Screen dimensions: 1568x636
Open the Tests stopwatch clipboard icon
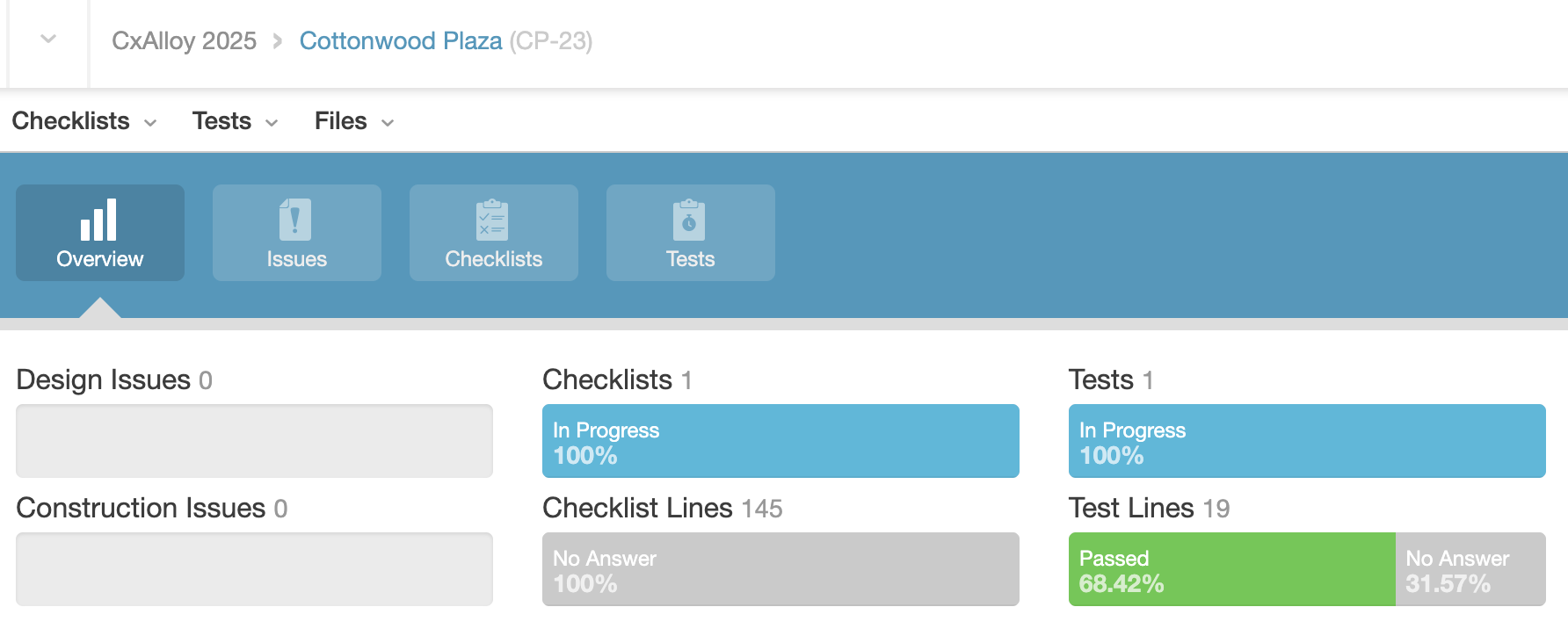click(689, 220)
